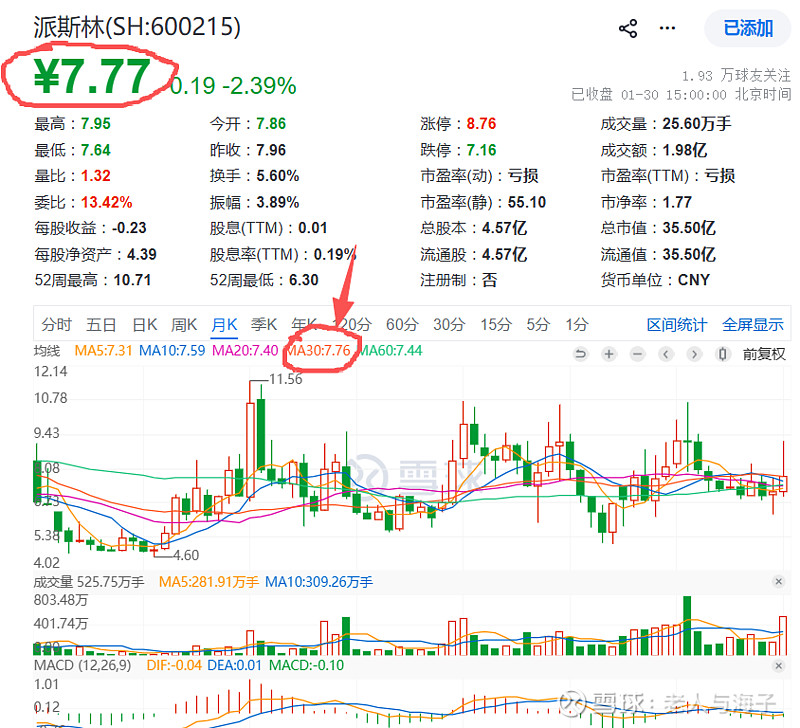Click the MA20:7.40 moving average label
The width and height of the screenshot is (800, 728).
pyautogui.click(x=245, y=350)
